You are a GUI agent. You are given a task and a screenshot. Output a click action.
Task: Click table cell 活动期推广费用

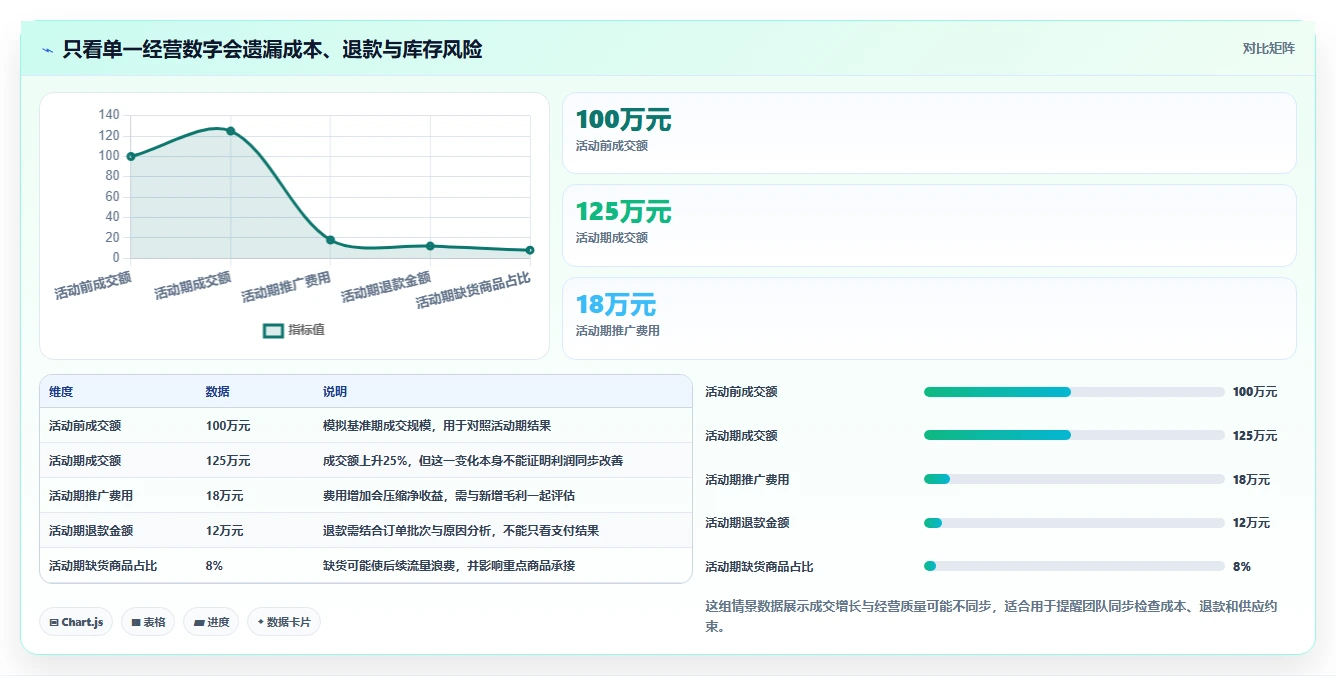[91, 495]
